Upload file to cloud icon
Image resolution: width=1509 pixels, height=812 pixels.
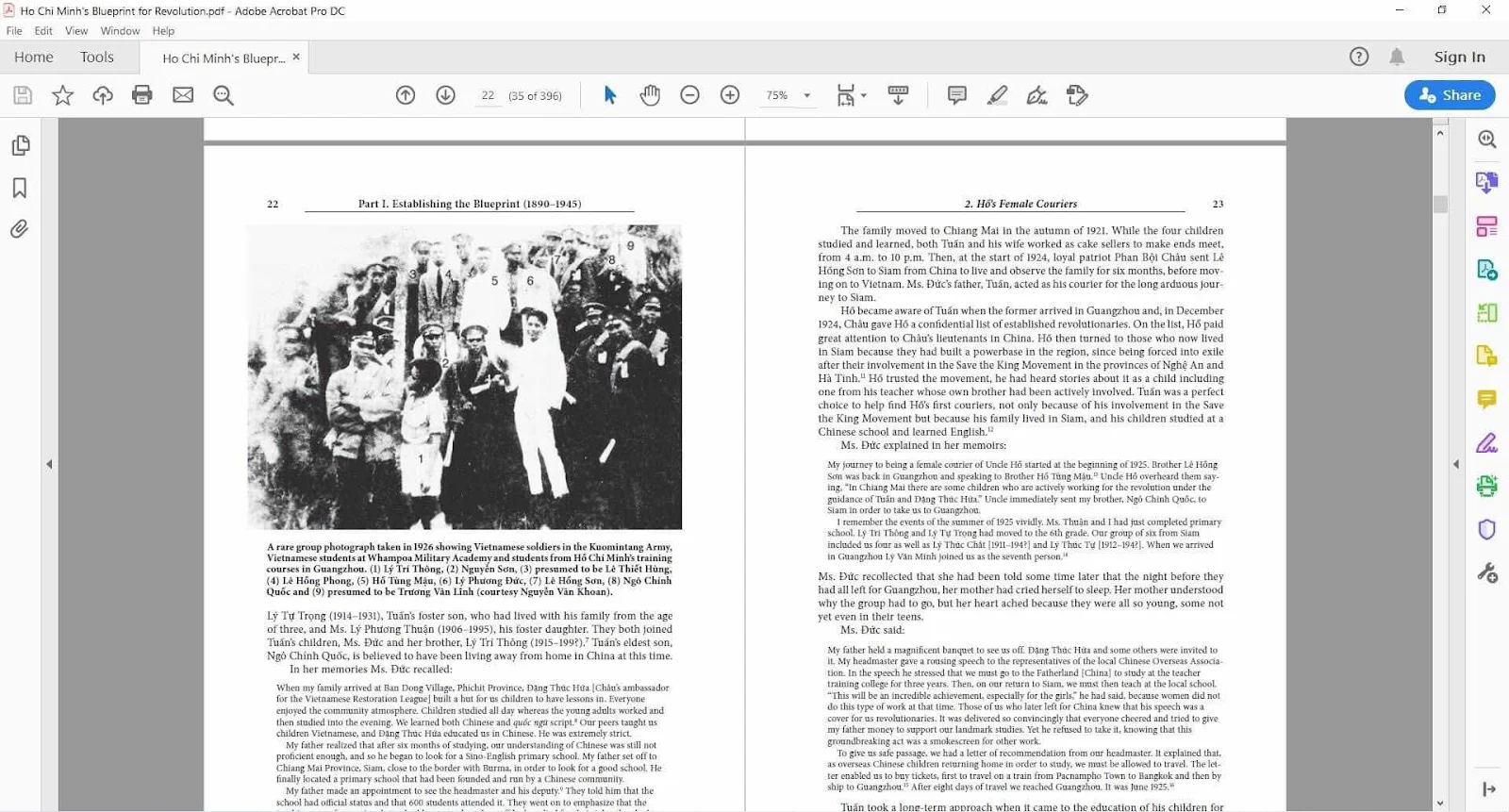(103, 95)
